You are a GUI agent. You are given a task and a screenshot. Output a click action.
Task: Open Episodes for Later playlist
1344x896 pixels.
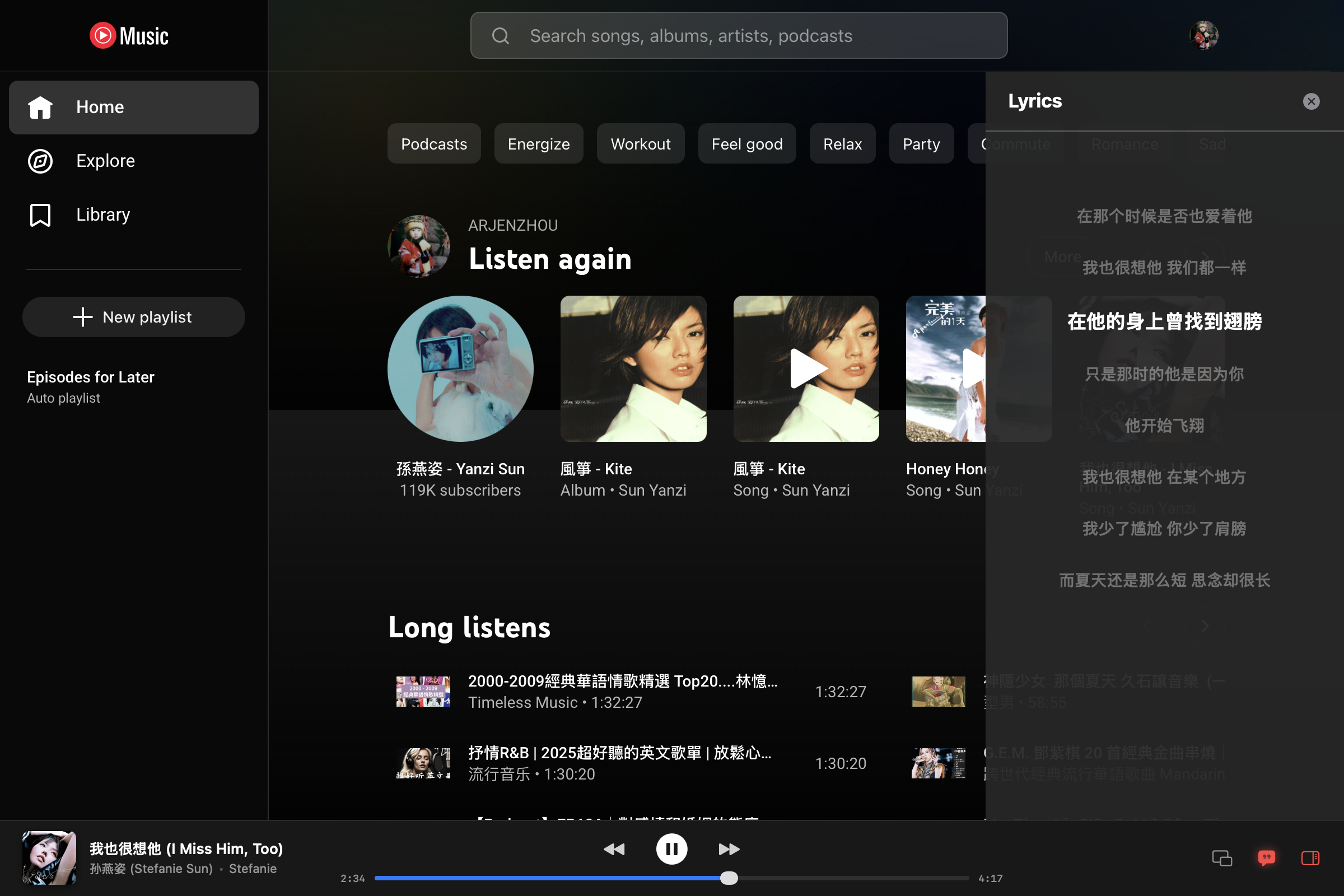(x=91, y=387)
